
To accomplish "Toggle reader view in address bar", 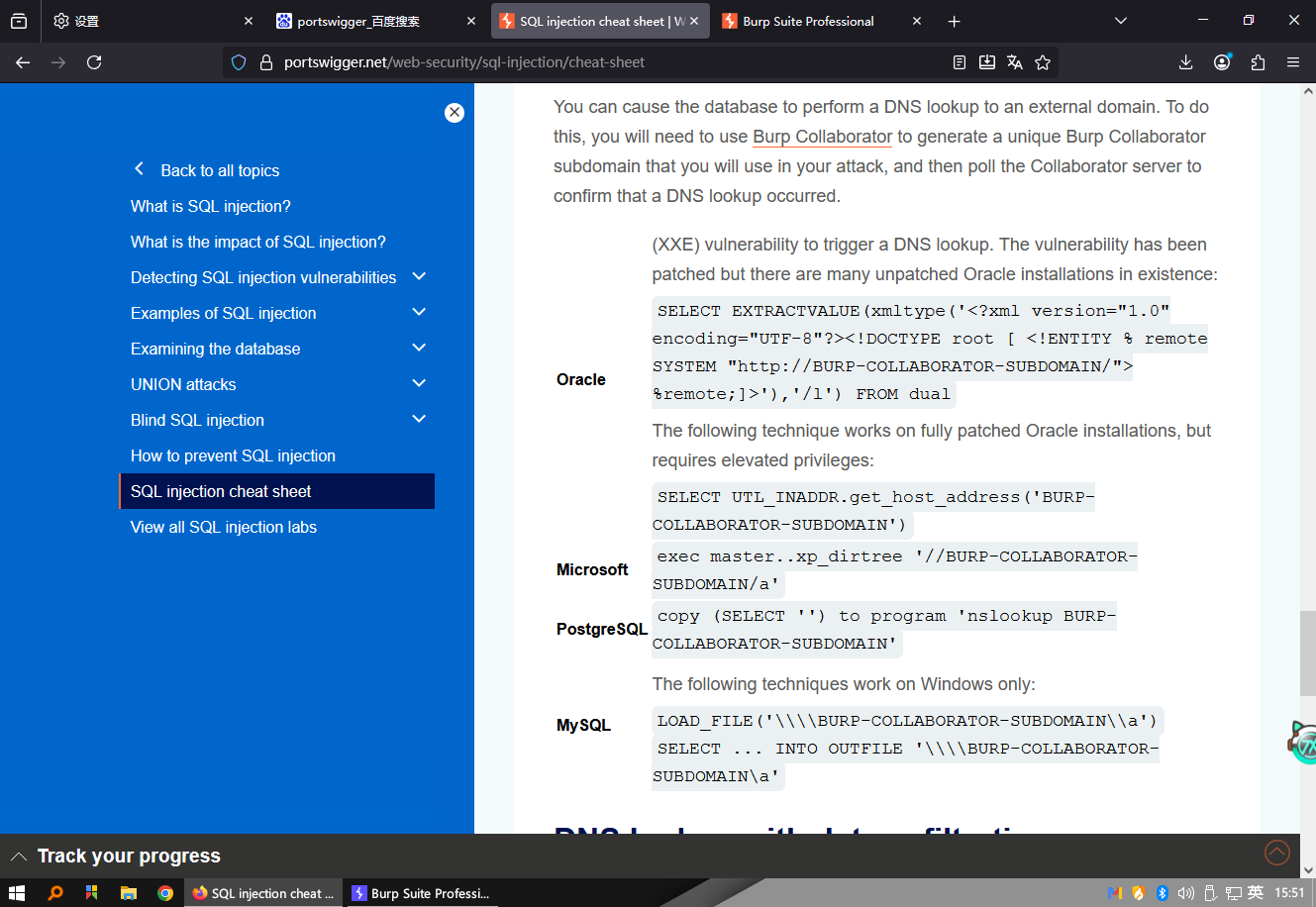I will click(960, 62).
